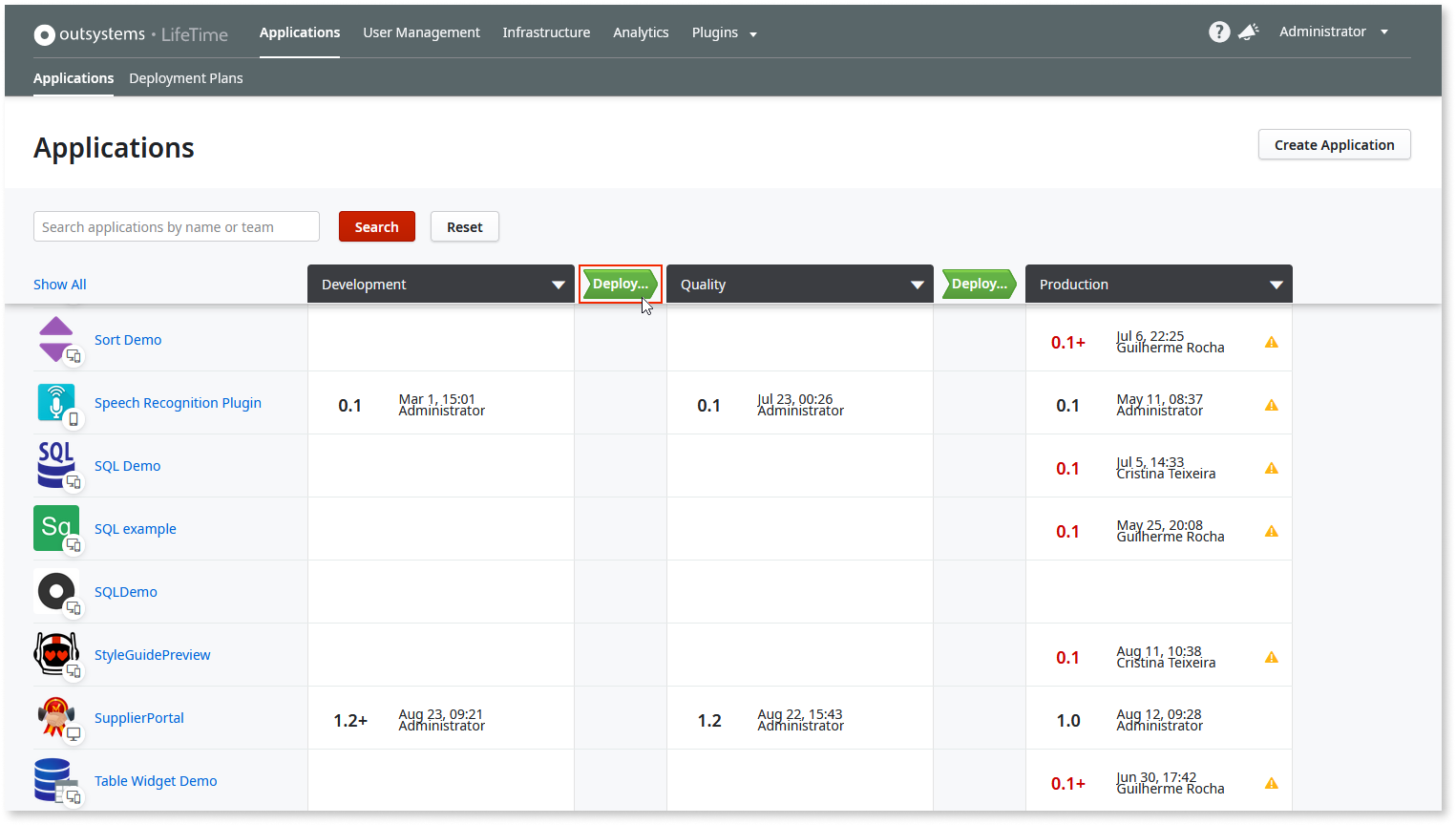Switch to the Deployment Plans tab
1456x825 pixels.
coord(185,77)
